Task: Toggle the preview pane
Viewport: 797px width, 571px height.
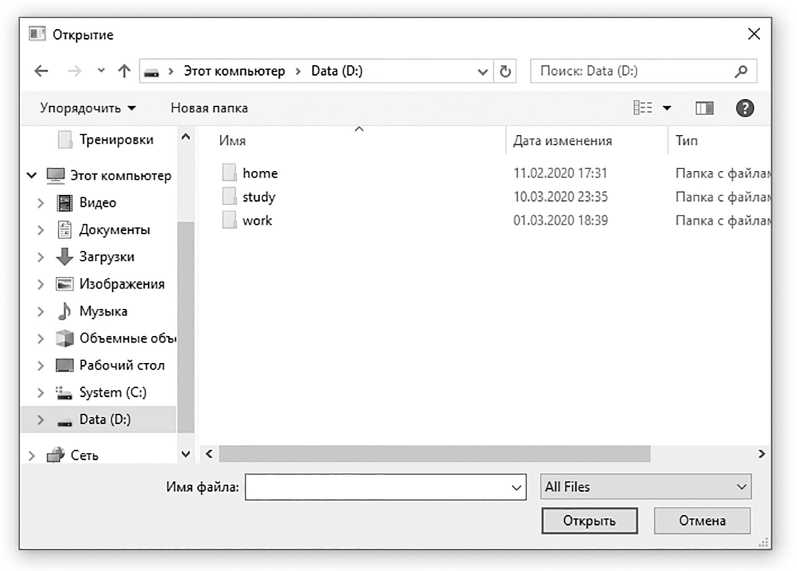Action: coord(704,108)
